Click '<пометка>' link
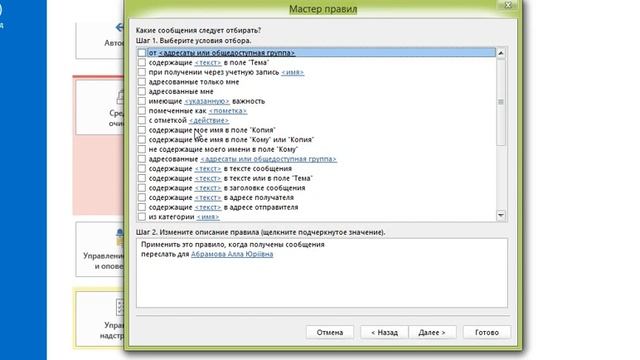This screenshot has height=360, width=640. point(228,111)
